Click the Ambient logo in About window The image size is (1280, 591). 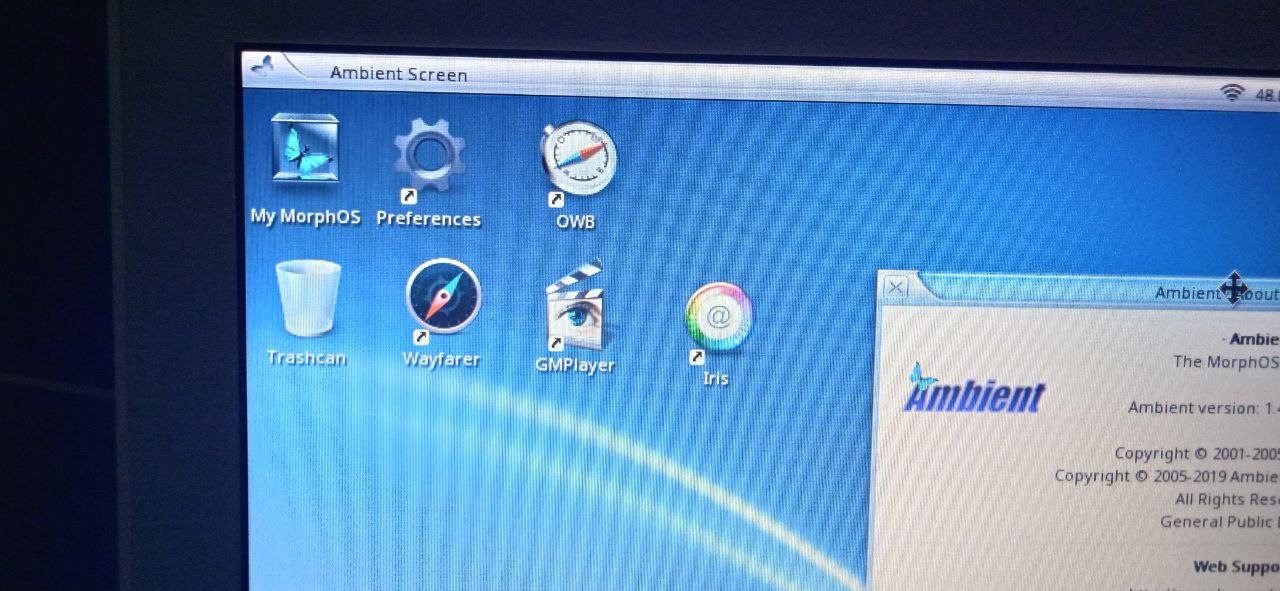pyautogui.click(x=973, y=390)
